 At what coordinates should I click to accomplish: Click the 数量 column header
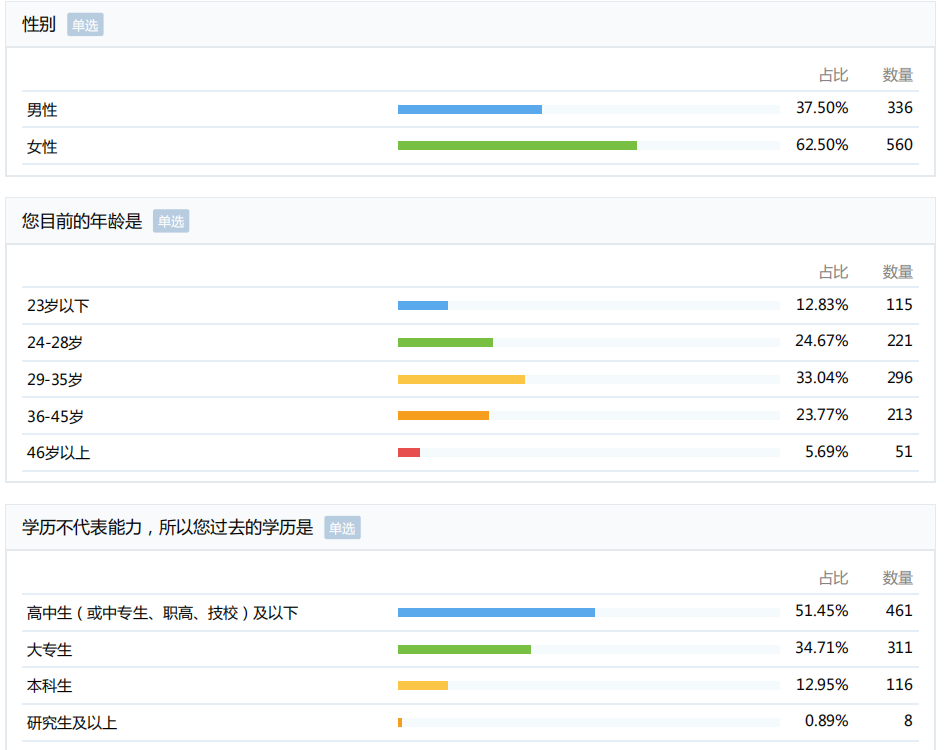(x=897, y=74)
